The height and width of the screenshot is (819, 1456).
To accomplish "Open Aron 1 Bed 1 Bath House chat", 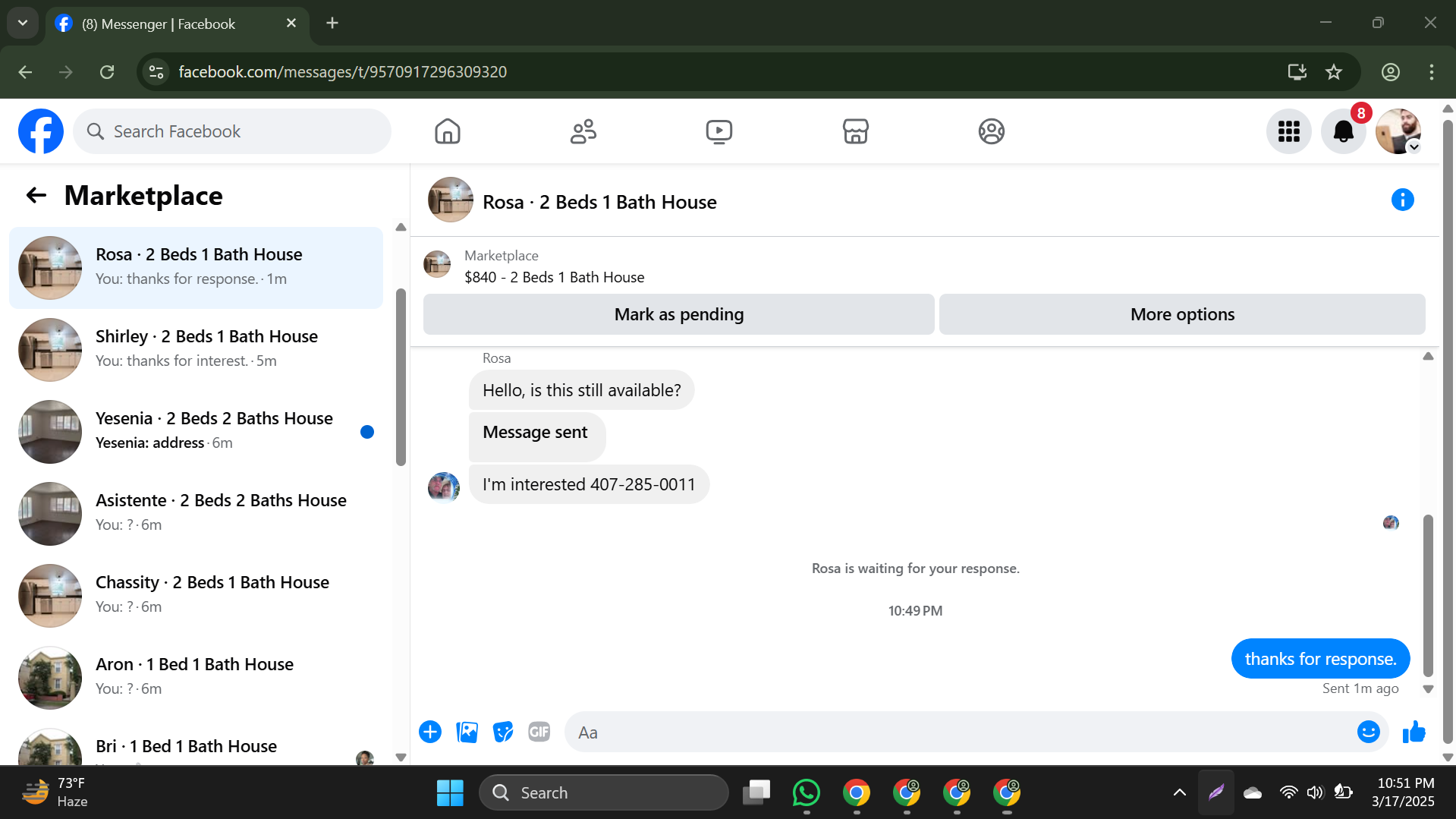I will [197, 677].
